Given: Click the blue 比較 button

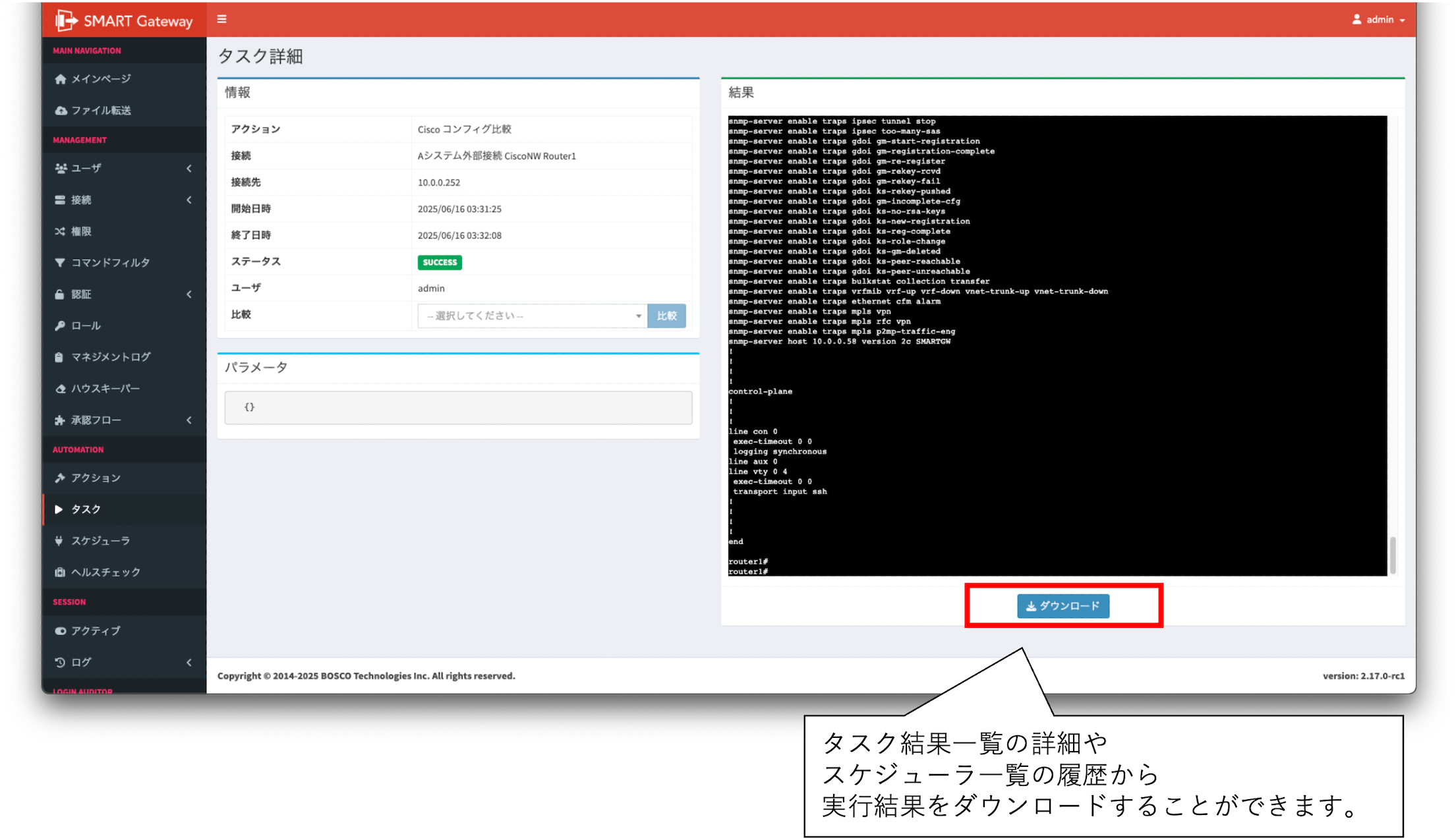Looking at the screenshot, I should pos(666,316).
